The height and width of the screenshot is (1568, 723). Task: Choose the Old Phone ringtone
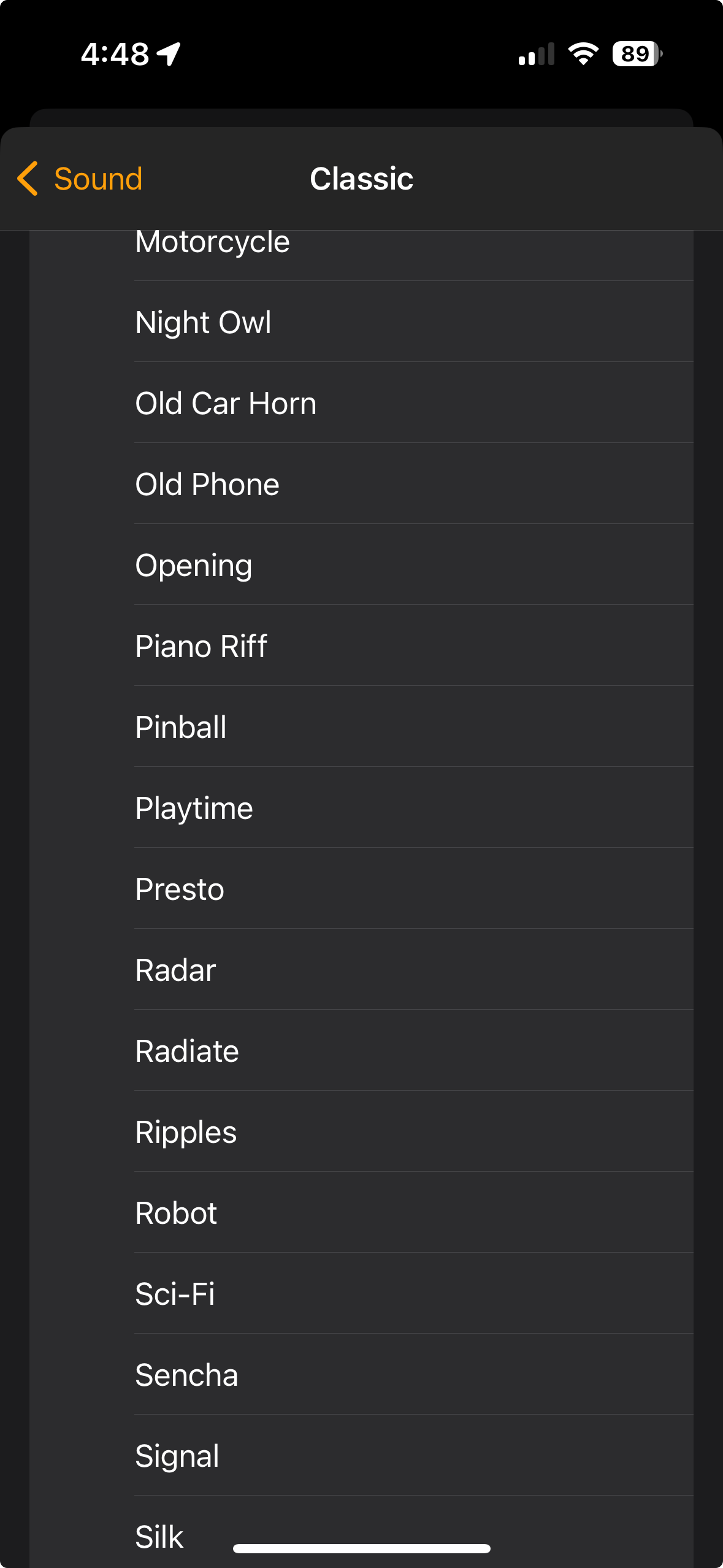[207, 484]
